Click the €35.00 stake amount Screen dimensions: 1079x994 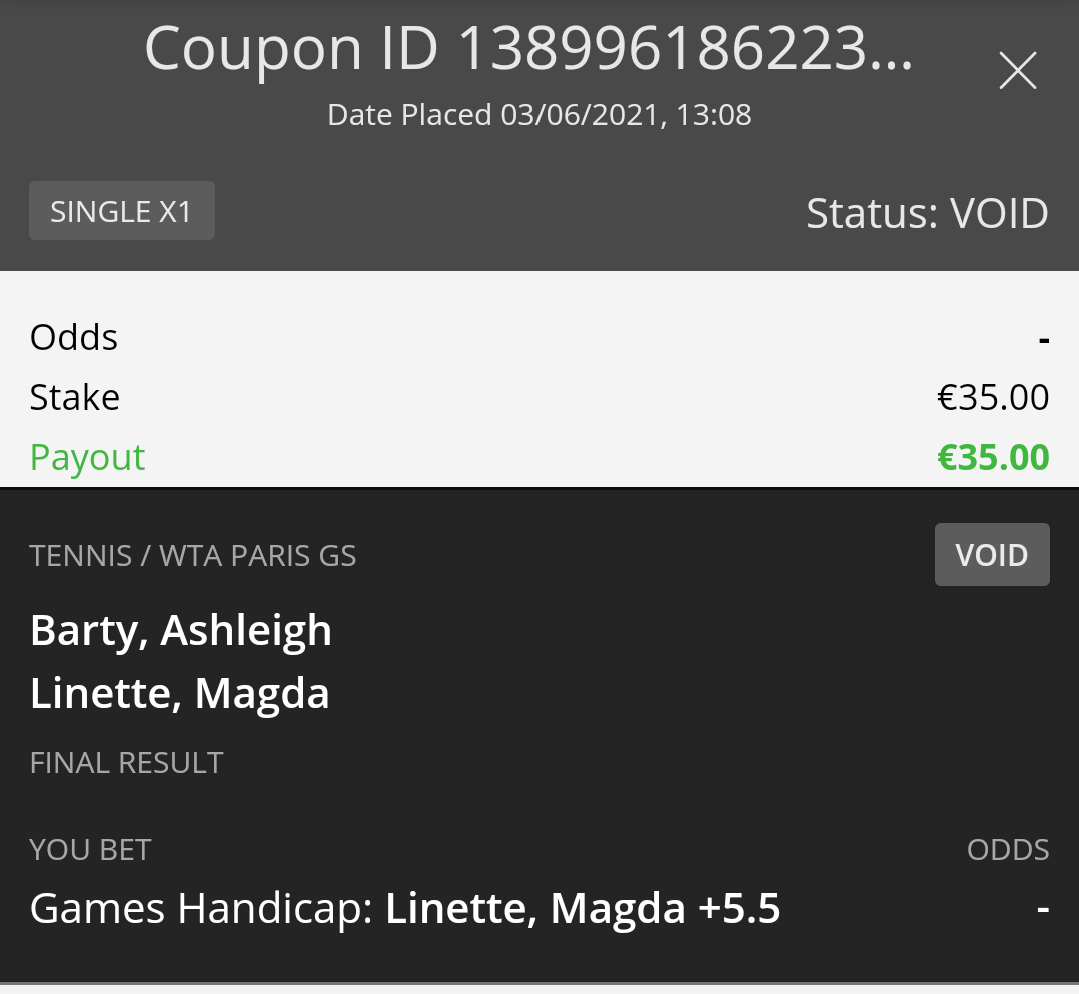click(993, 398)
